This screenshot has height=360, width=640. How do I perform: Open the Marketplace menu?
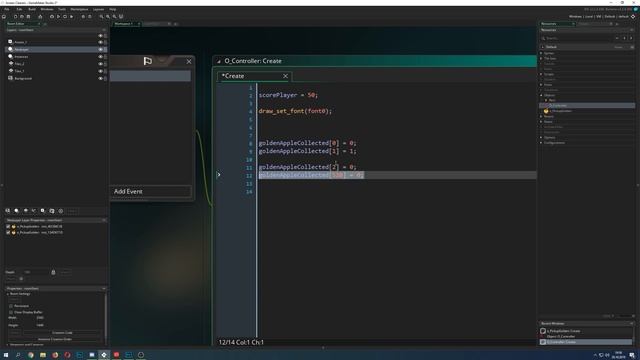coord(79,9)
